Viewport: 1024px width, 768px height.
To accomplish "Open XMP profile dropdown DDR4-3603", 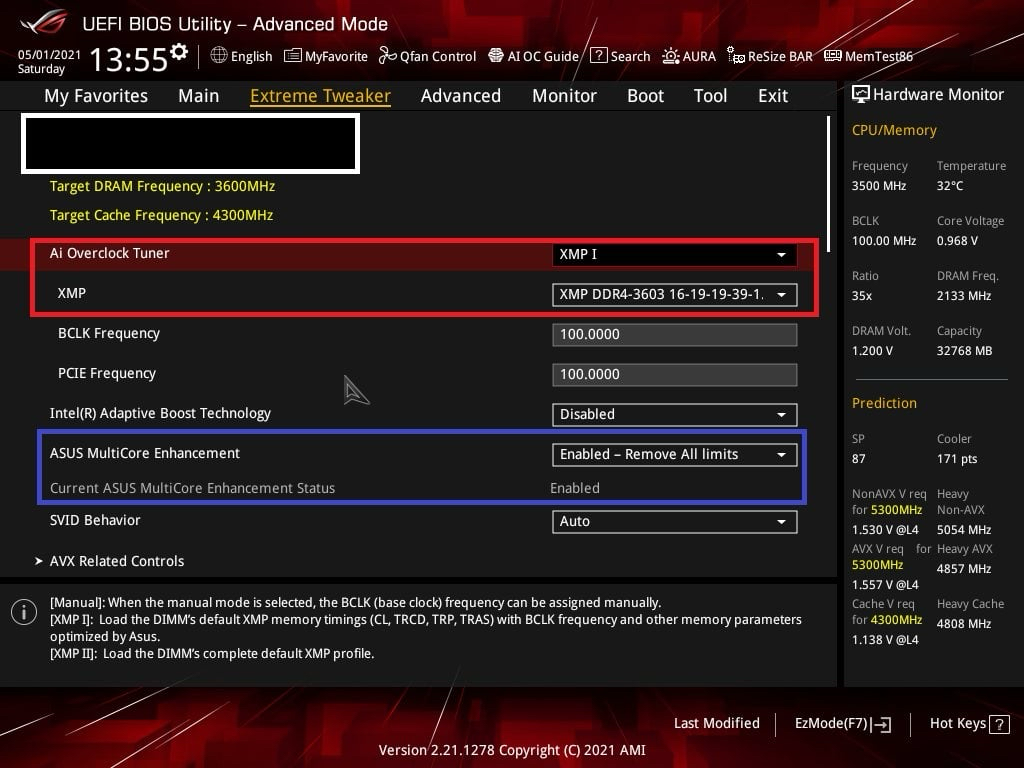I will click(675, 295).
